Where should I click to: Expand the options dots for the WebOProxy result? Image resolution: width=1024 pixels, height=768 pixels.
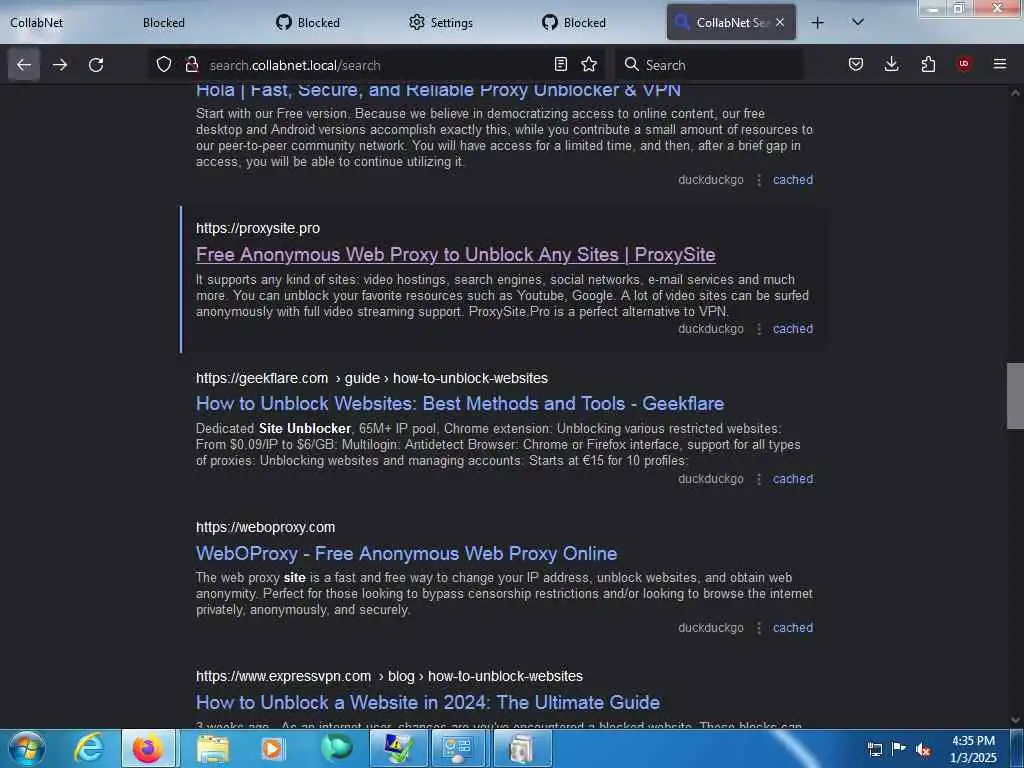pos(759,628)
